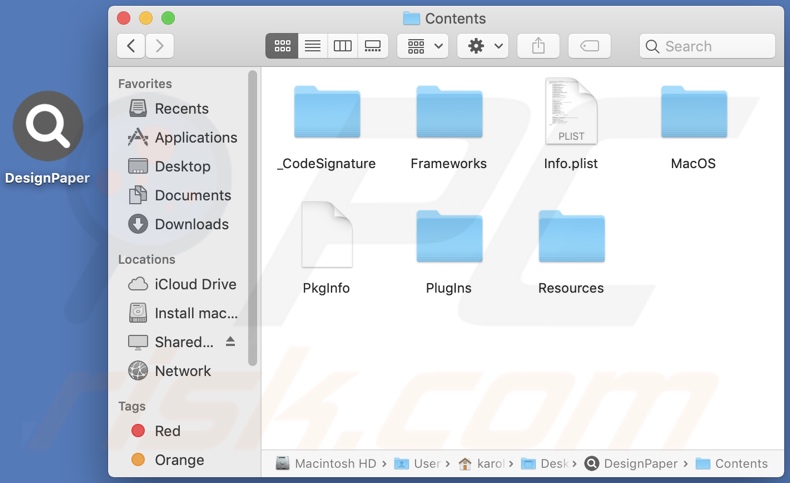Zoom the Contents window with green button
The image size is (790, 483).
tap(168, 18)
